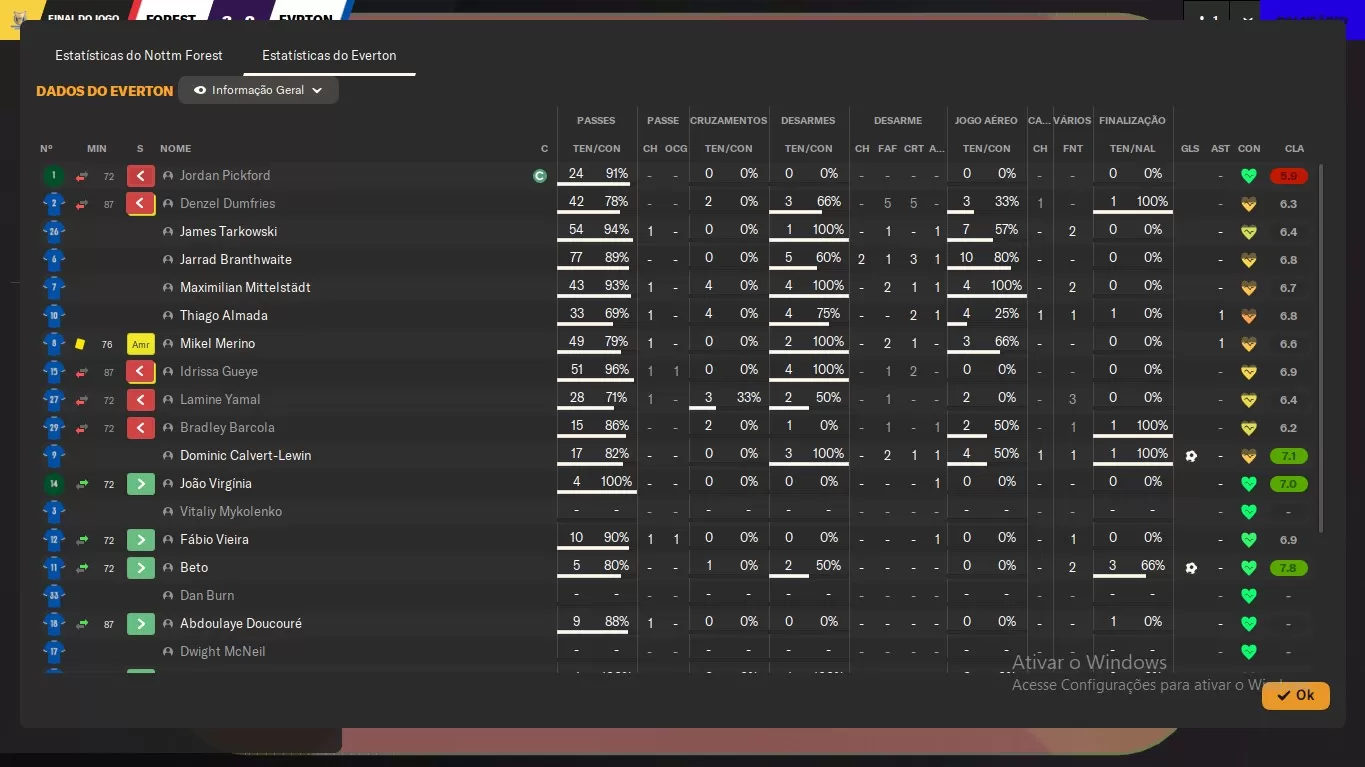This screenshot has height=767, width=1365.
Task: Open Vitaliy Mykolenko's player link
Action: coord(231,512)
